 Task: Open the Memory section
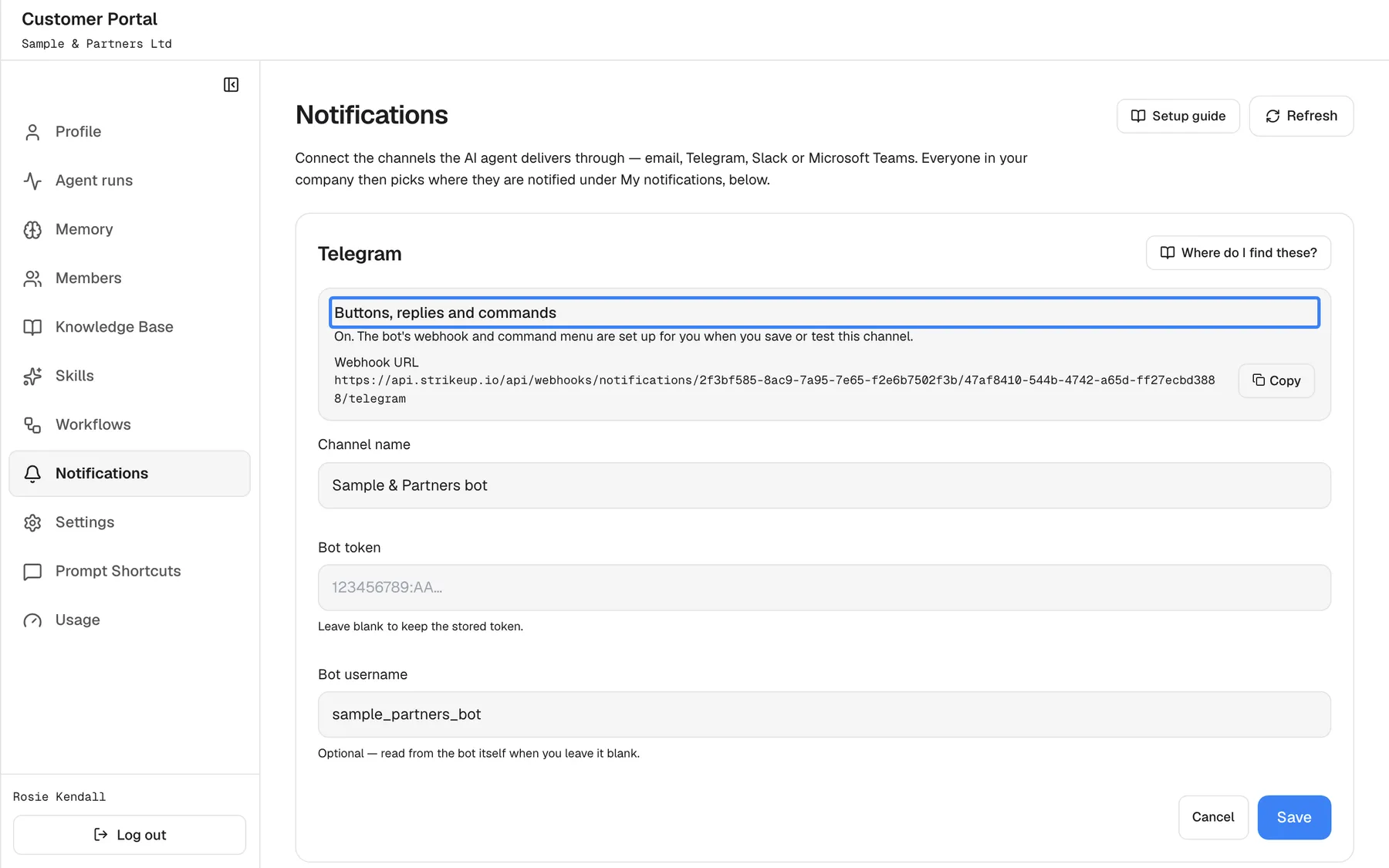pos(130,230)
